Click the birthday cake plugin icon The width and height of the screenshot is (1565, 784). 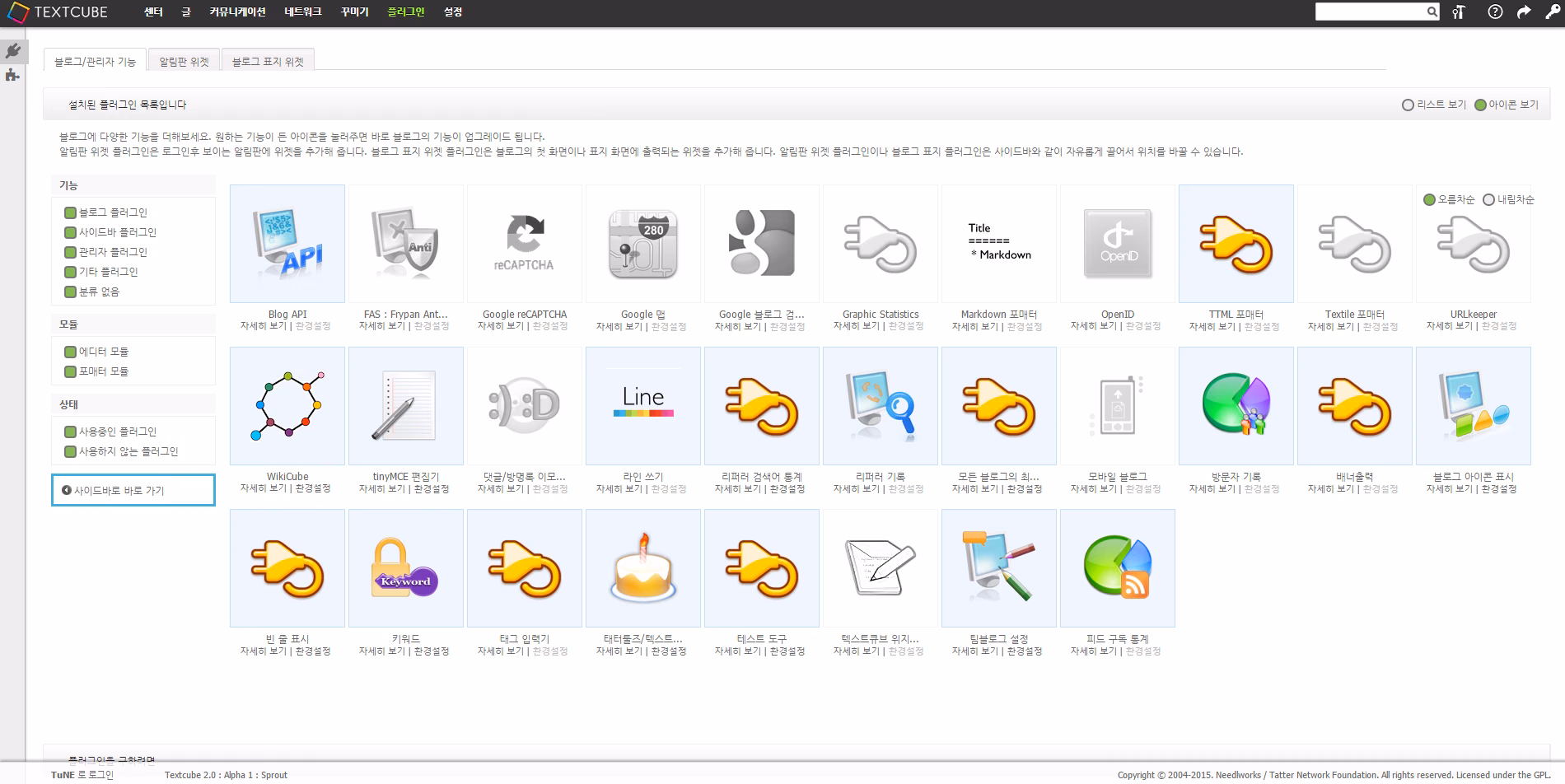pyautogui.click(x=643, y=568)
